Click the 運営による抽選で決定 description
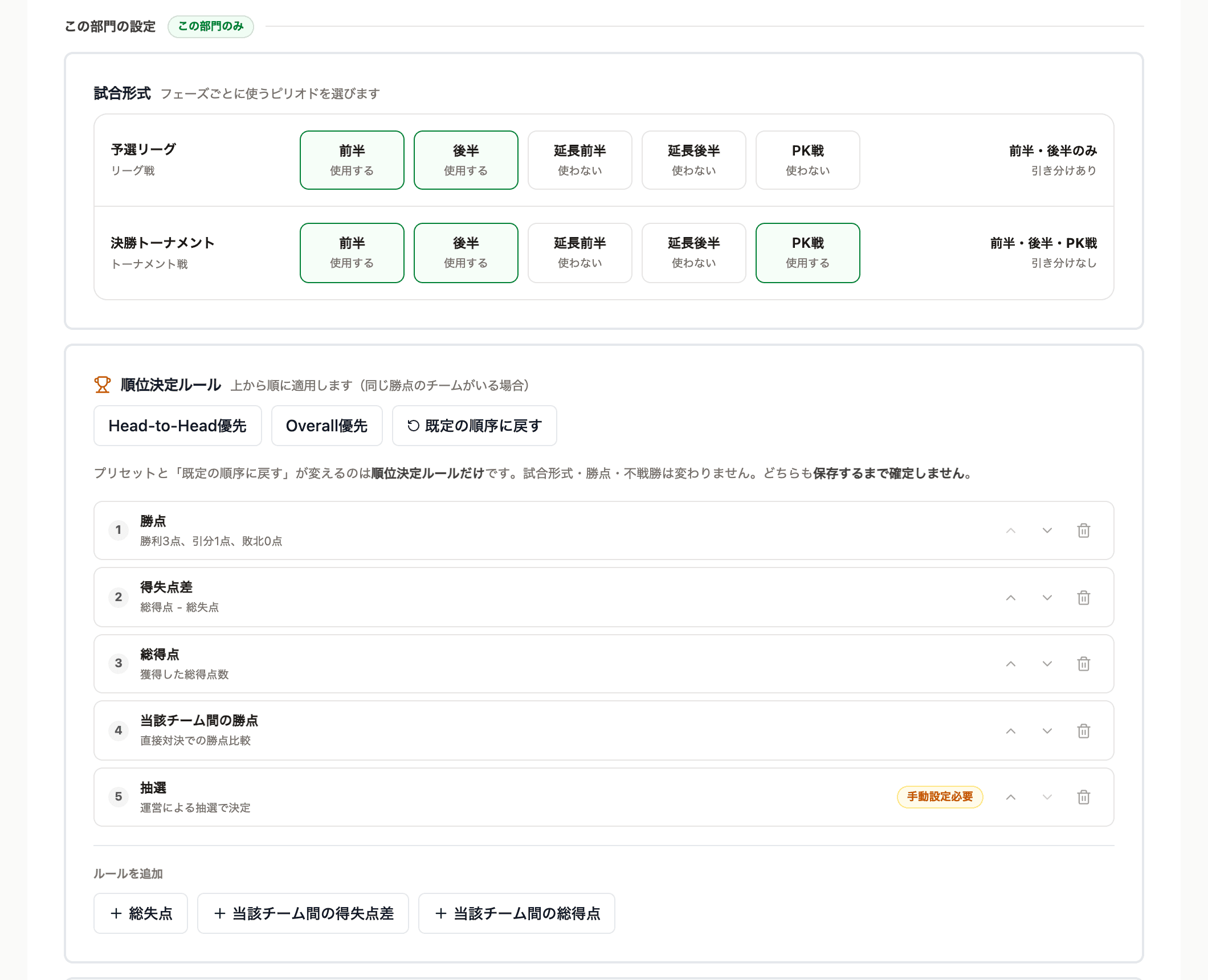1208x980 pixels. tap(195, 808)
